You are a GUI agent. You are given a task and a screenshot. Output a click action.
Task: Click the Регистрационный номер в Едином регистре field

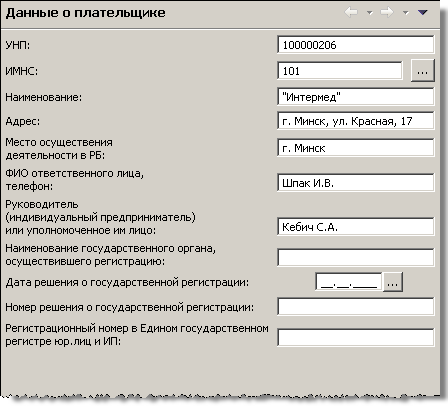[356, 337]
